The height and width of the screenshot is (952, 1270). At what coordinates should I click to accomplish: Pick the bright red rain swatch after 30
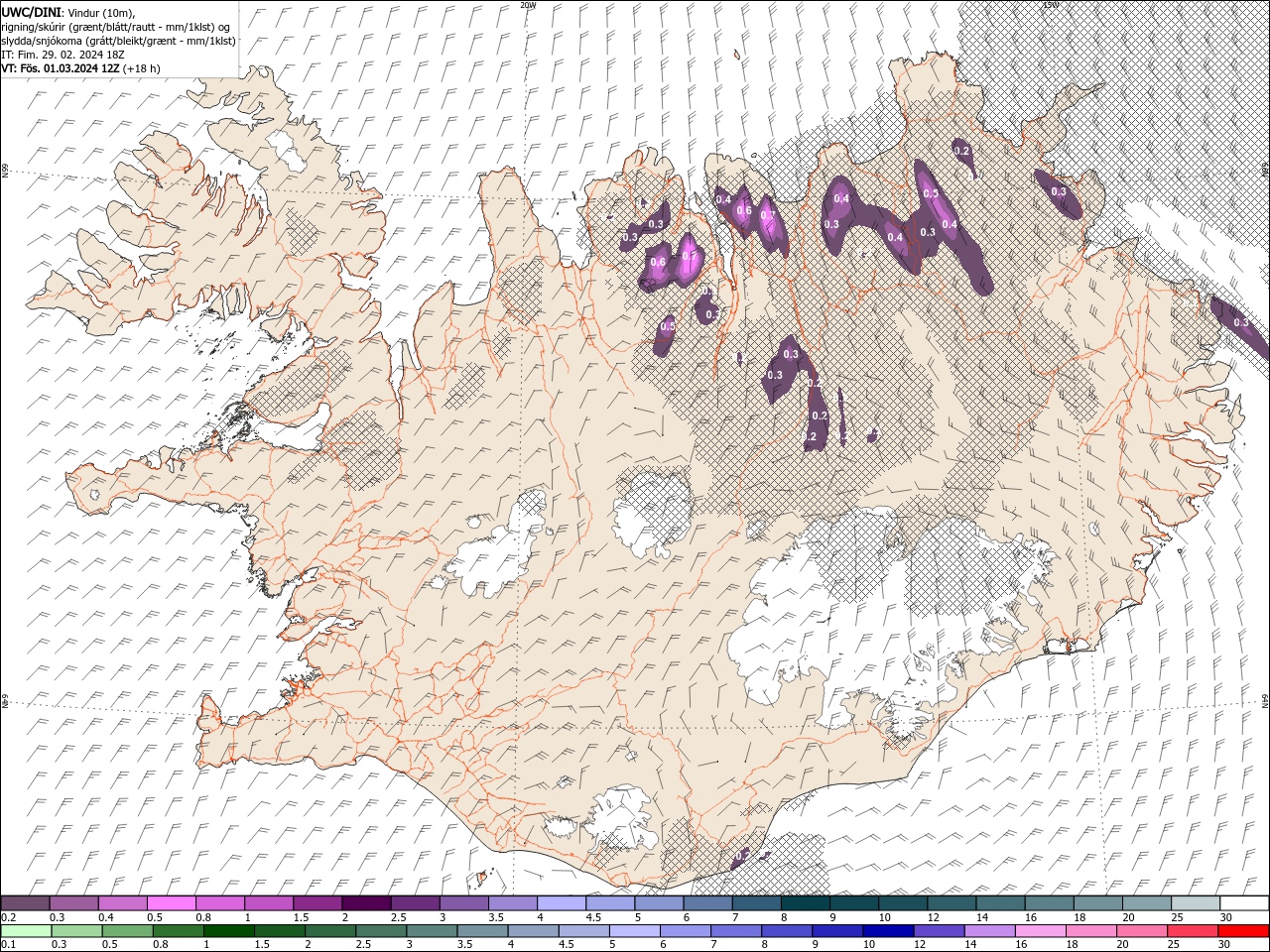click(x=1243, y=931)
